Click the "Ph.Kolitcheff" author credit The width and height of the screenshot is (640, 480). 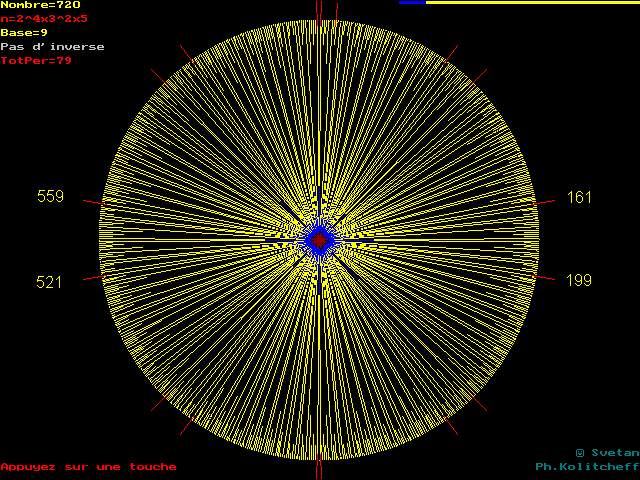587,467
